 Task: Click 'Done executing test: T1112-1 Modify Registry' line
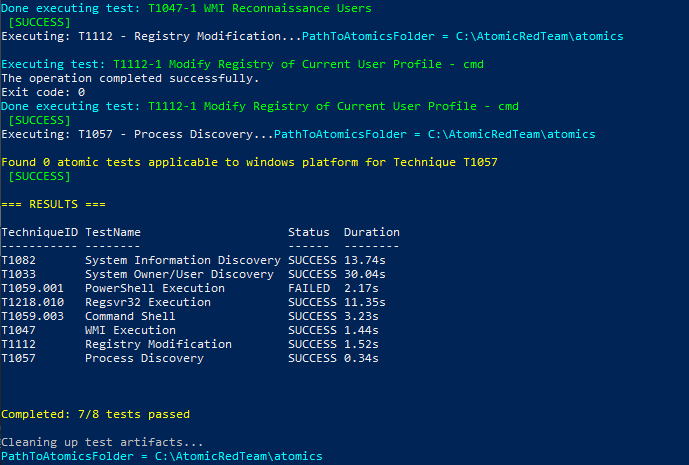pyautogui.click(x=260, y=106)
